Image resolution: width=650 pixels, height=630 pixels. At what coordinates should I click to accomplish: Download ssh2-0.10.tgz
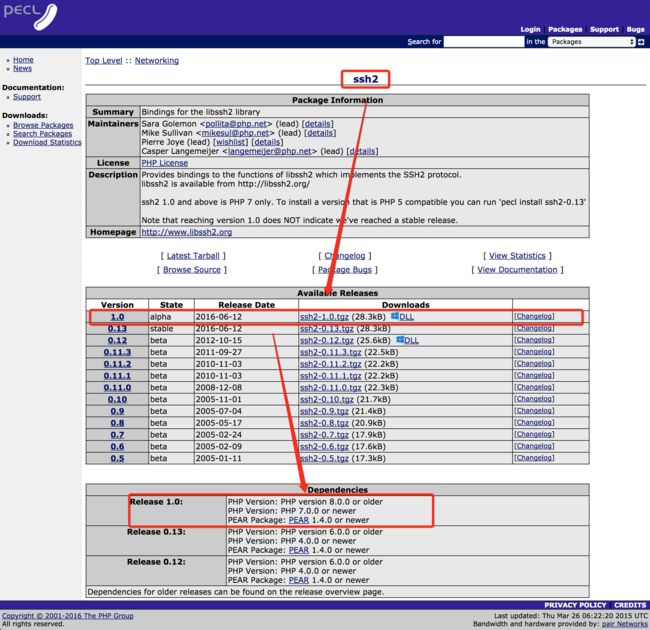327,399
